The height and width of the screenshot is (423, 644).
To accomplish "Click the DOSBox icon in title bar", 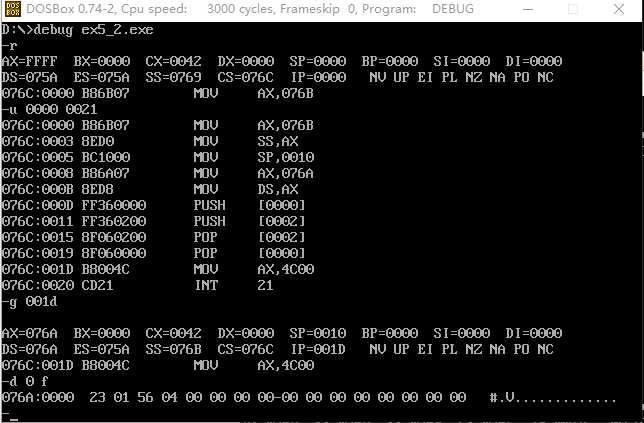I will (x=12, y=9).
